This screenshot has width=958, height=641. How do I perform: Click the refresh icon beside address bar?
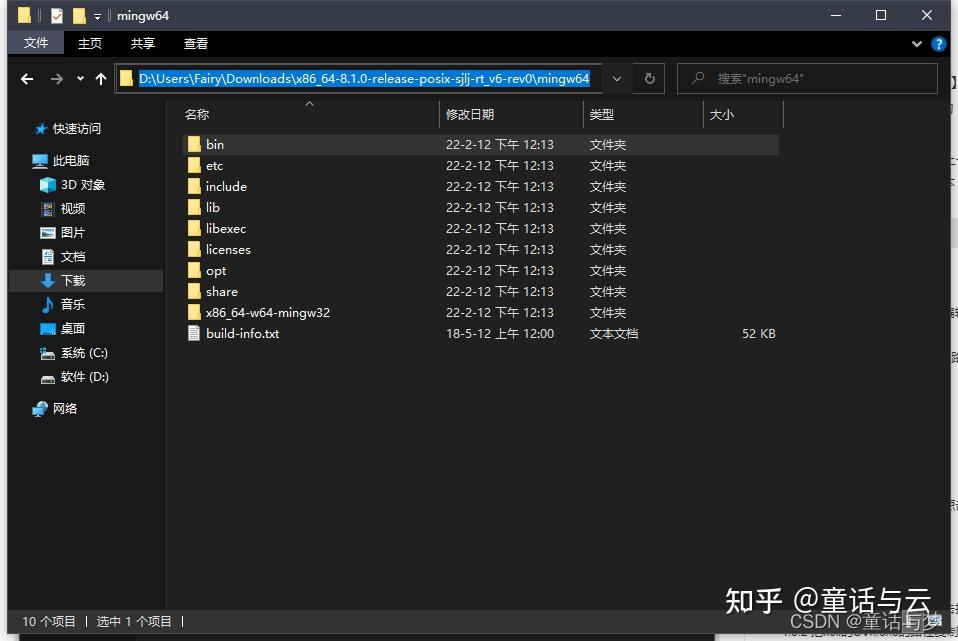(x=651, y=78)
